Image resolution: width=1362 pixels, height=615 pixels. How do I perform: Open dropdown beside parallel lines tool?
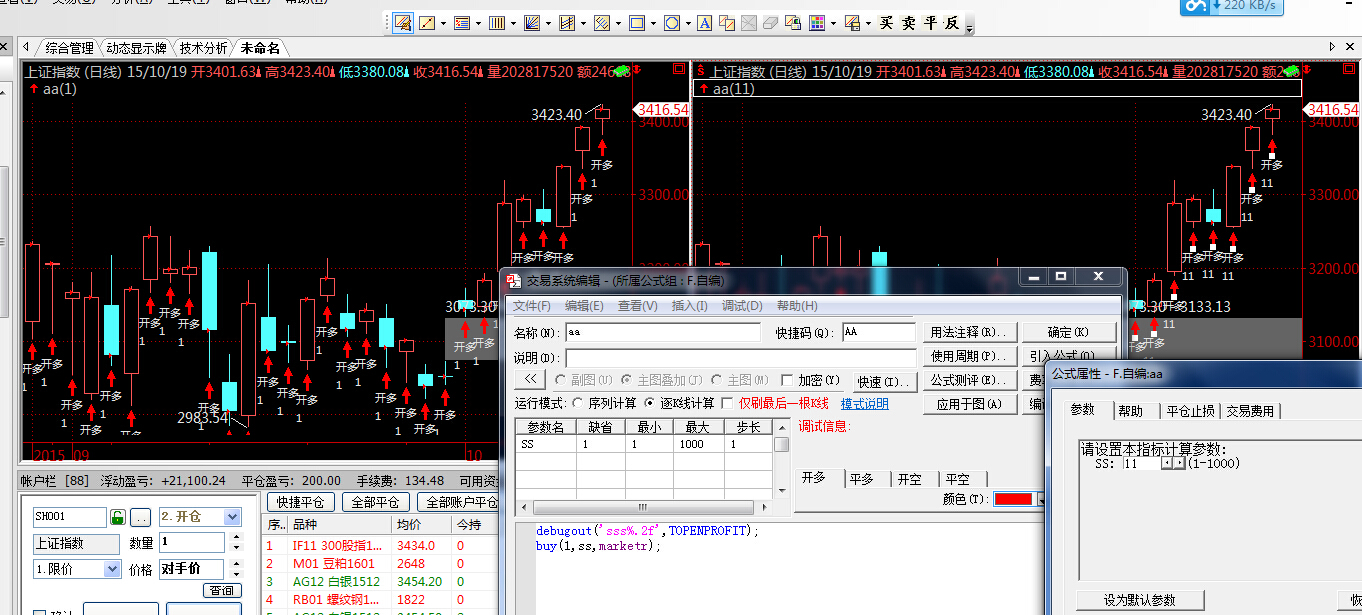tap(618, 23)
